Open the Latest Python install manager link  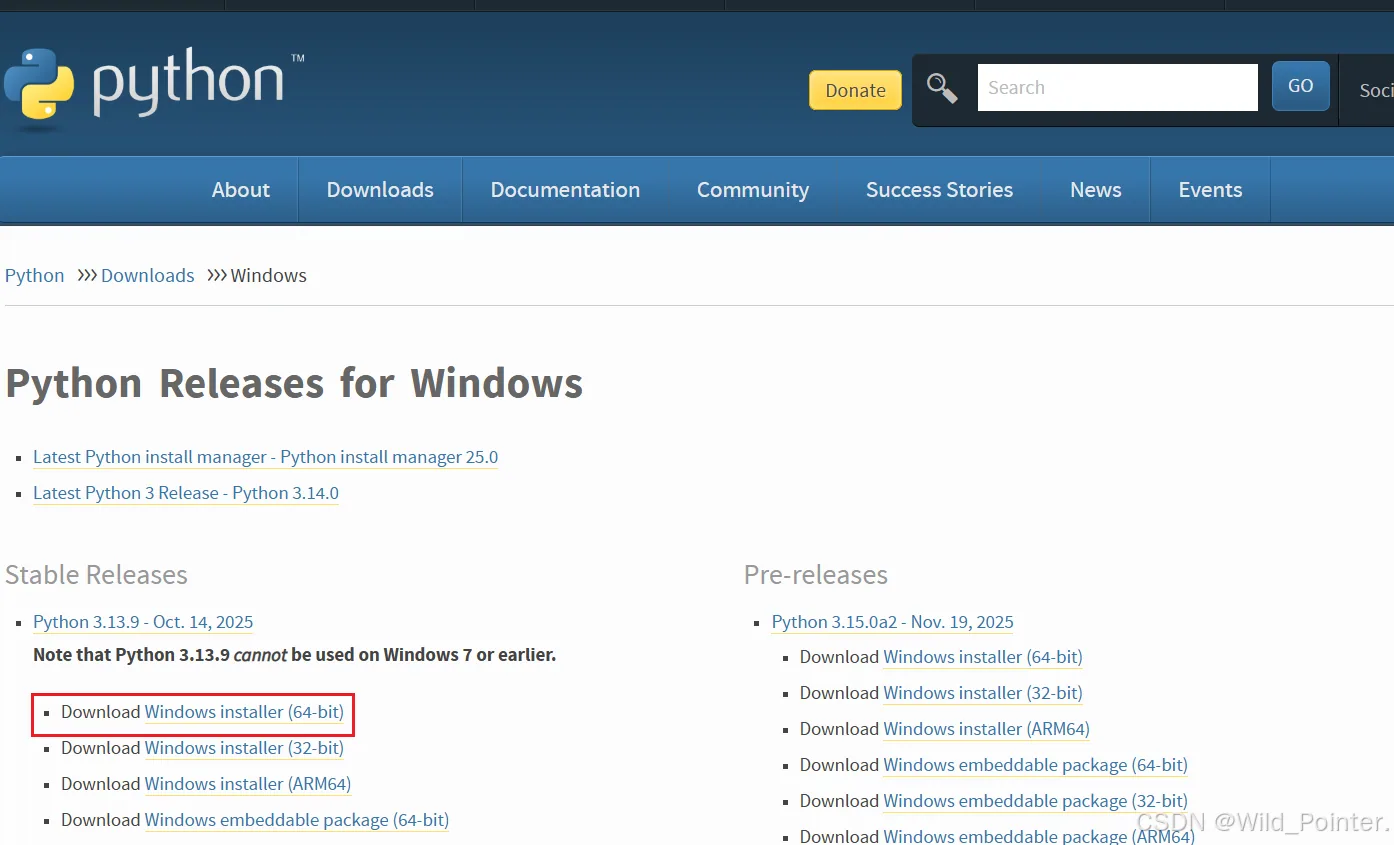click(265, 457)
